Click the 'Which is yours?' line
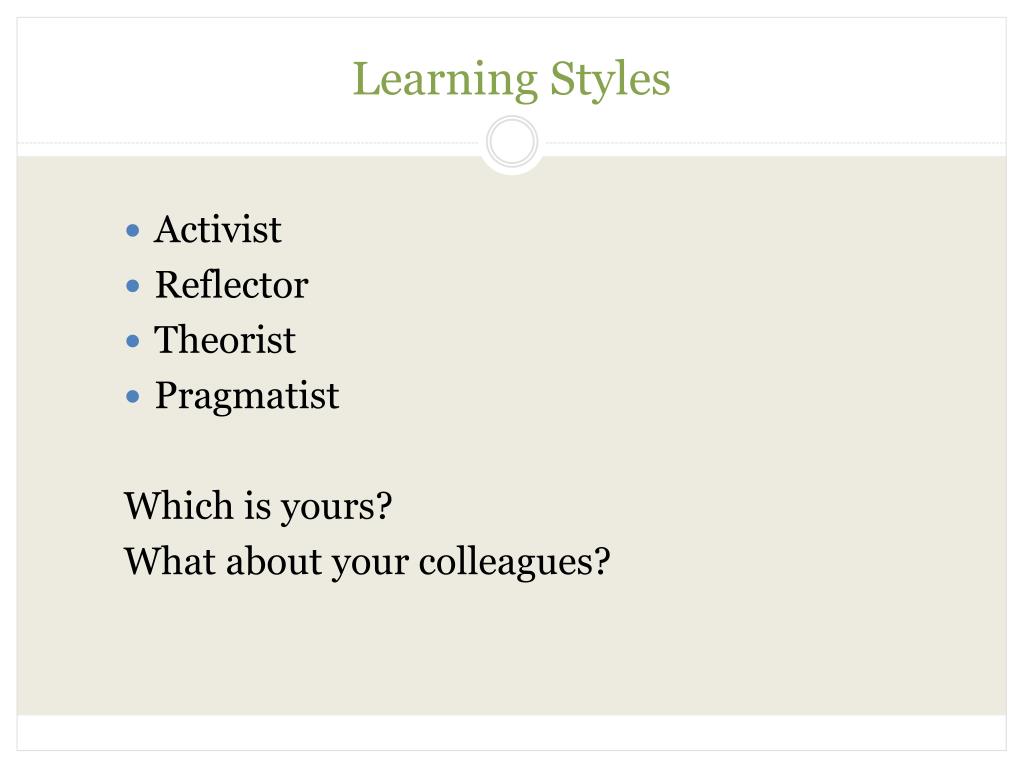 pos(258,506)
